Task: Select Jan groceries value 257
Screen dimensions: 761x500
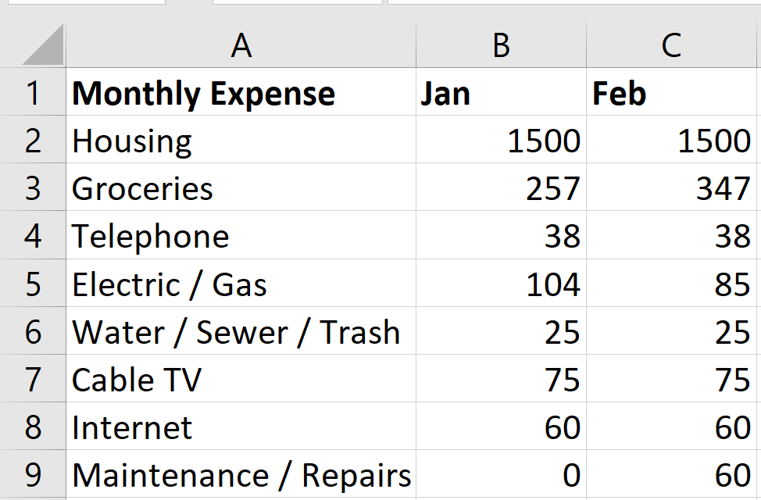Action: click(501, 188)
